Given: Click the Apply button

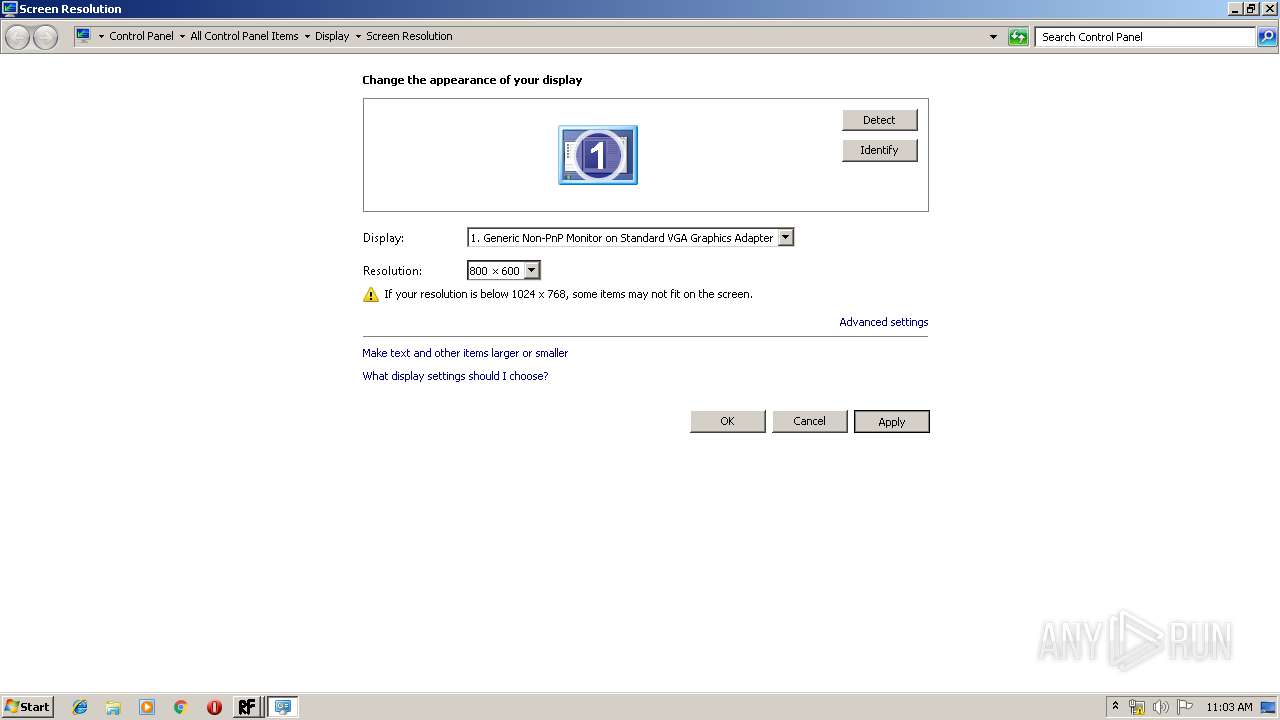Looking at the screenshot, I should pyautogui.click(x=891, y=422).
